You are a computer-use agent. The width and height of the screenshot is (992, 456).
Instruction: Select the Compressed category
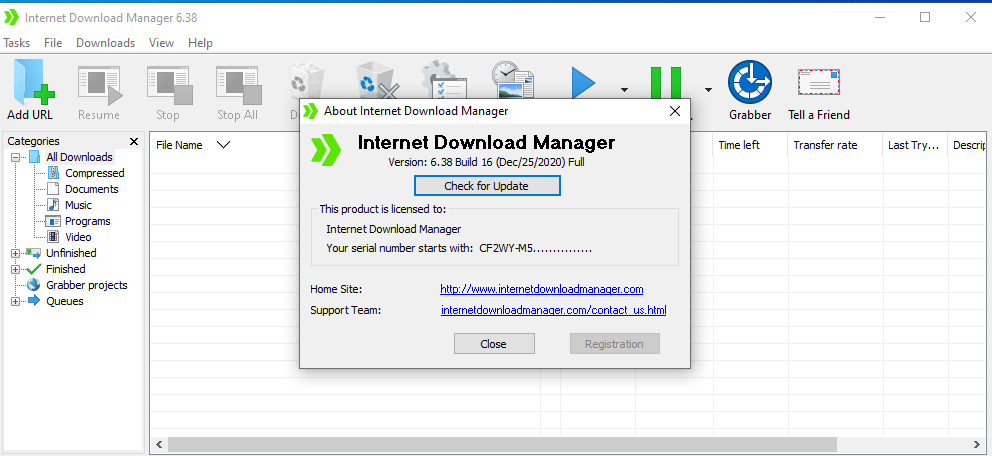95,173
